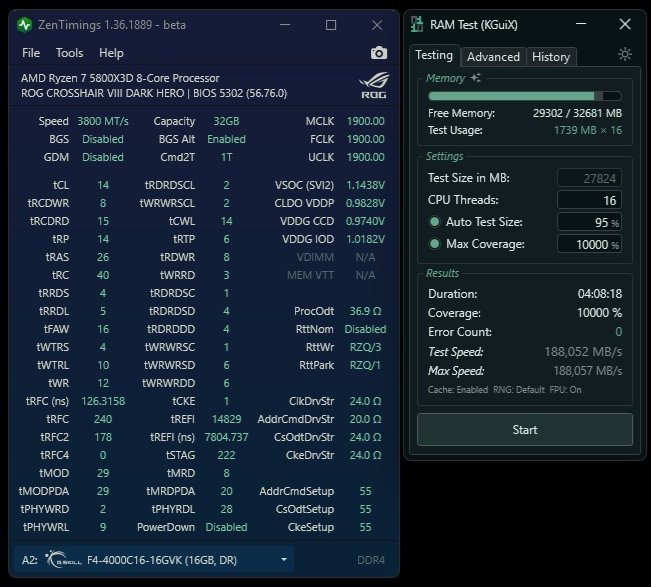Click the tRC value 40
Screen dimensions: 651x587
[103, 275]
